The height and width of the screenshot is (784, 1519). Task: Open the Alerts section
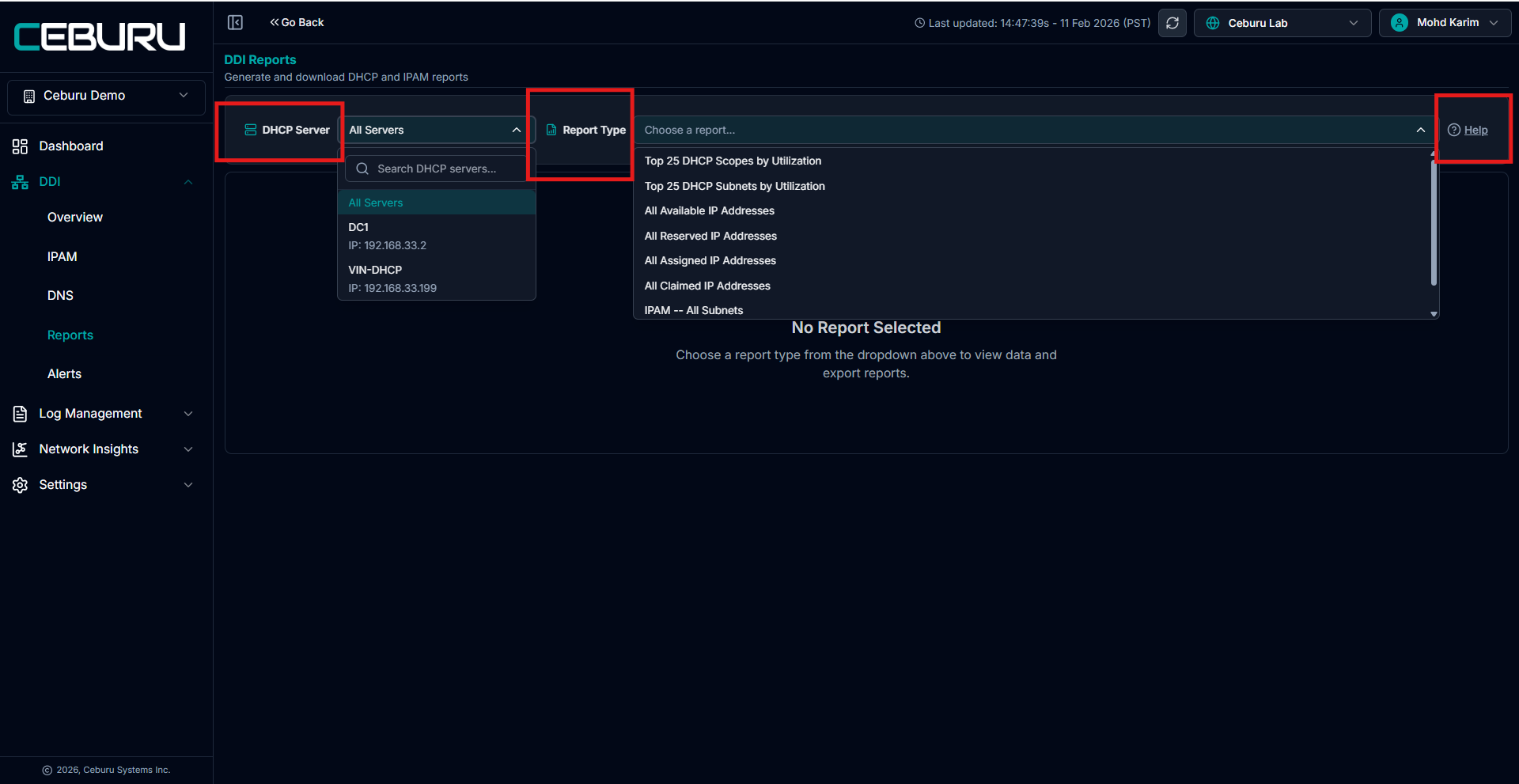pos(64,373)
